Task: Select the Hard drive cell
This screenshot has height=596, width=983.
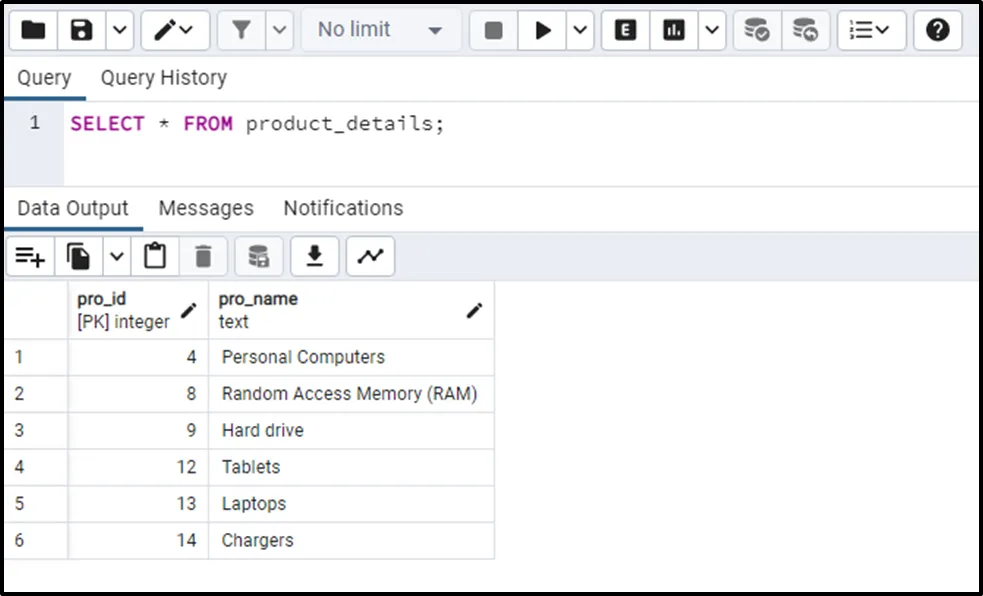Action: pos(350,430)
